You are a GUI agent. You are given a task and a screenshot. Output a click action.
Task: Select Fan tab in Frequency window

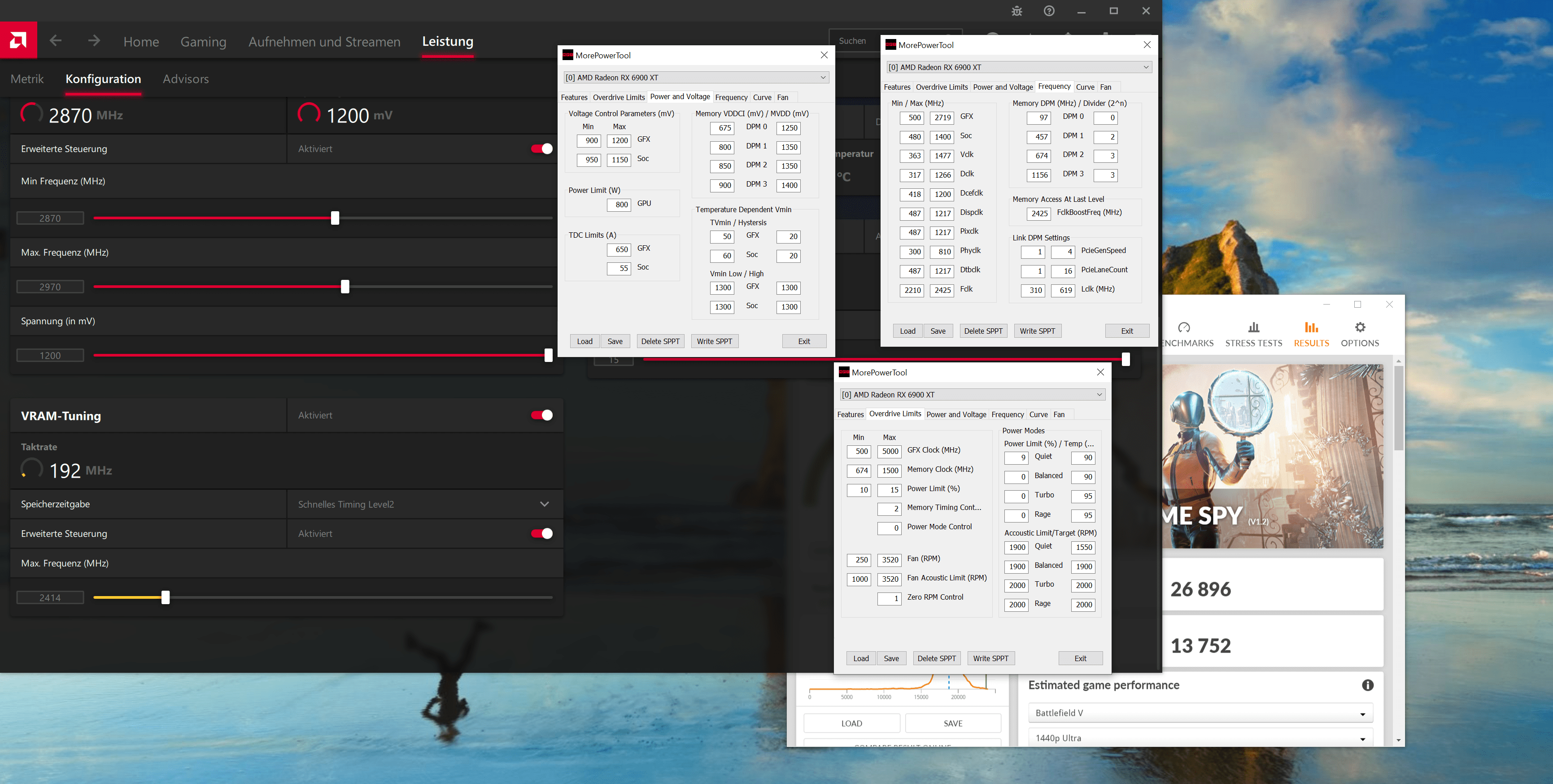(1106, 87)
